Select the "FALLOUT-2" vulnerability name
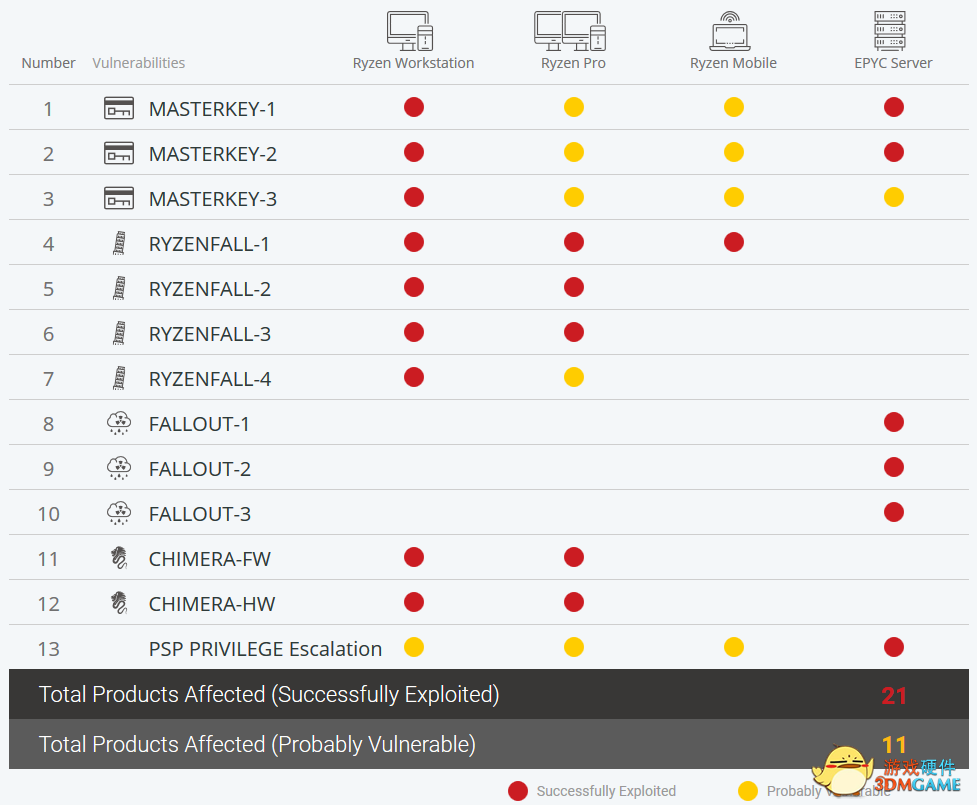 tap(200, 469)
